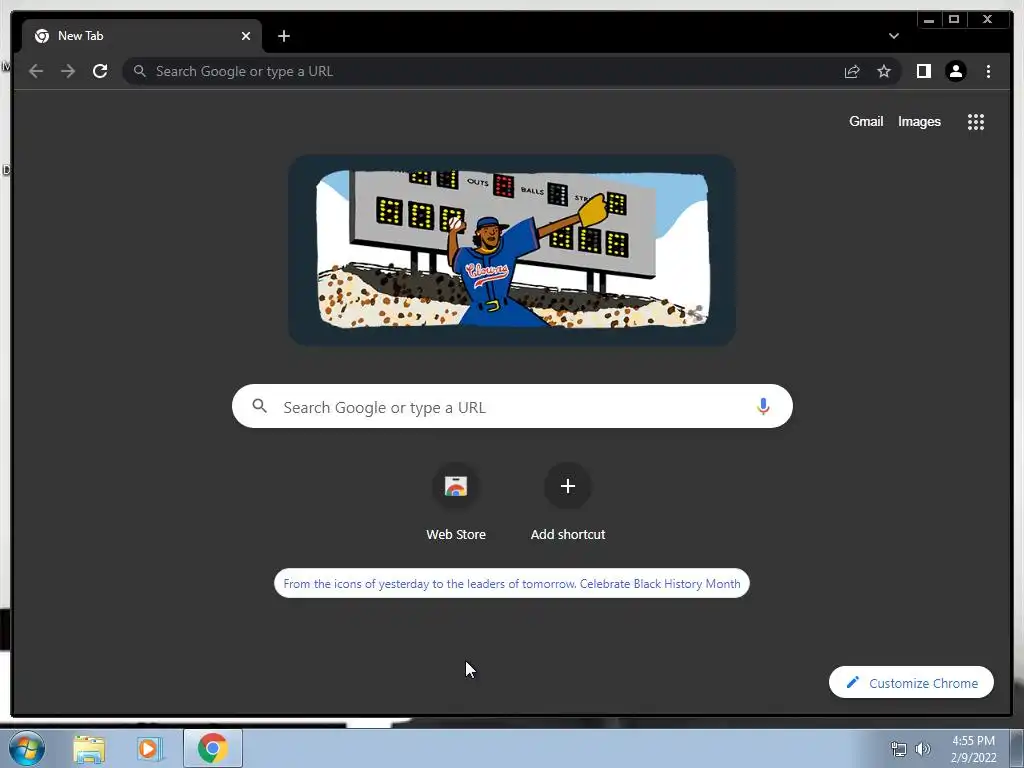Click the share page icon in address bar
Screen dimensions: 1024x768
click(852, 71)
